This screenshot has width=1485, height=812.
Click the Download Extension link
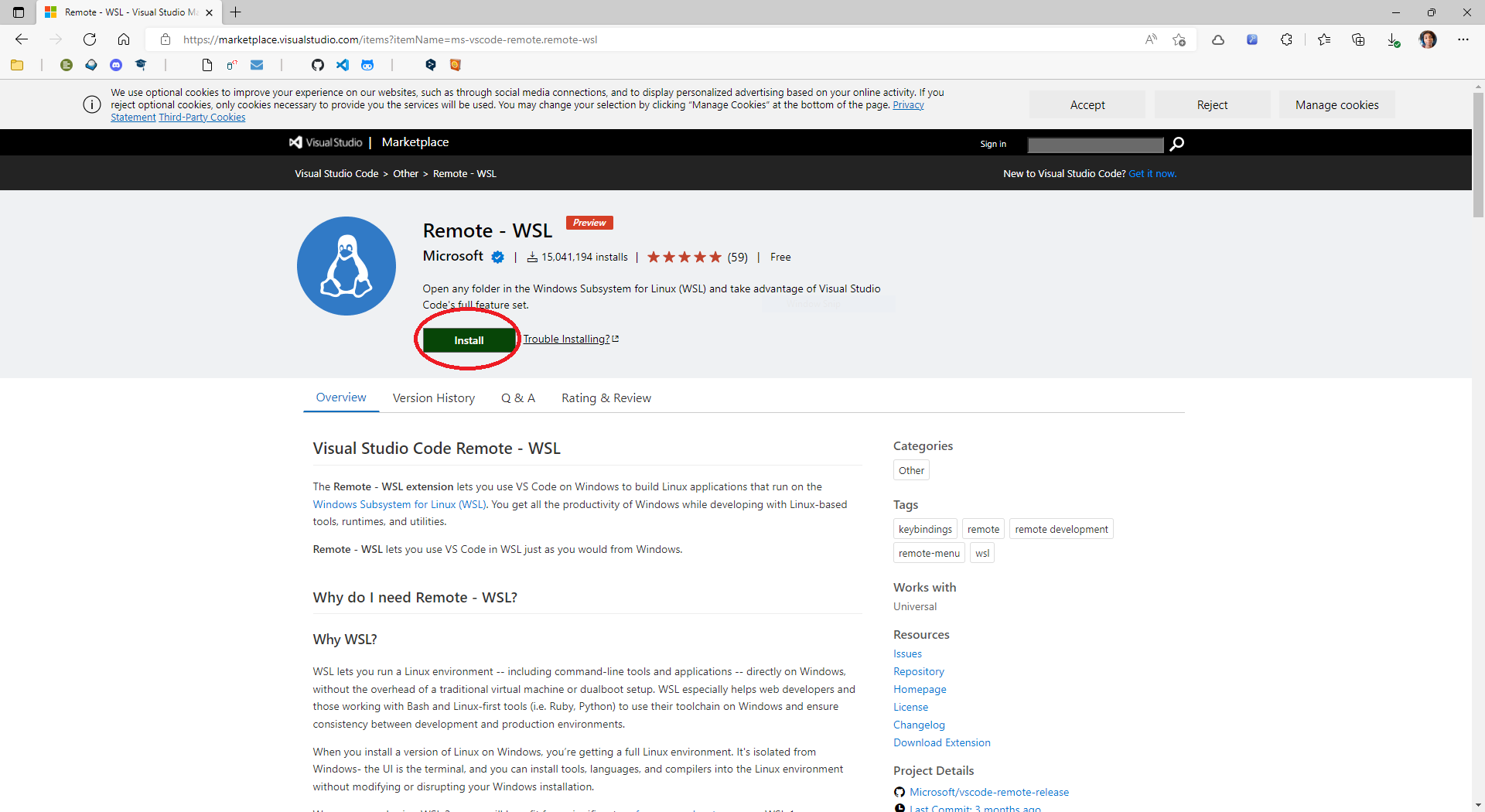click(941, 742)
